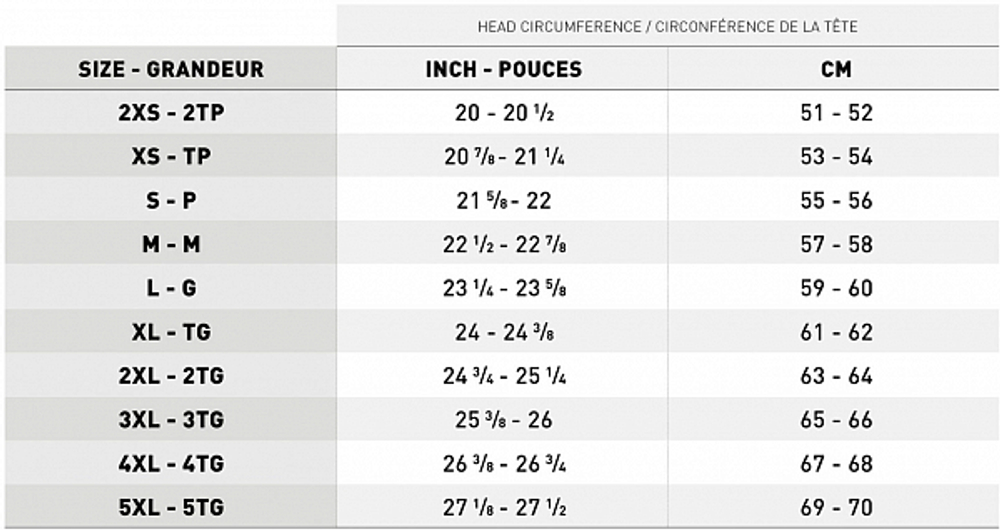Screen dimensions: 1000x530
Task: Select the 5XL - 5TG size cell
Action: tap(171, 509)
